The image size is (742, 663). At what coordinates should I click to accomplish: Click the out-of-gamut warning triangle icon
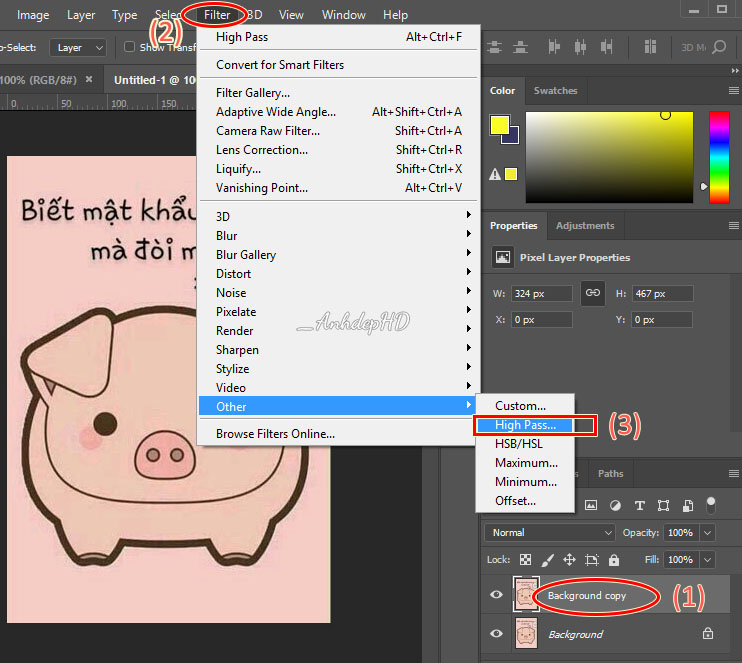pos(495,174)
